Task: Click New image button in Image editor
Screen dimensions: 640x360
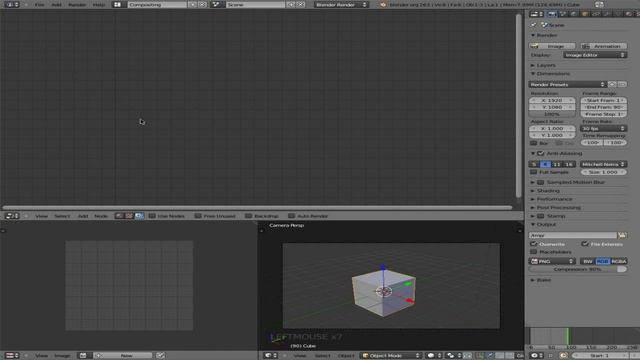Action: (x=123, y=356)
